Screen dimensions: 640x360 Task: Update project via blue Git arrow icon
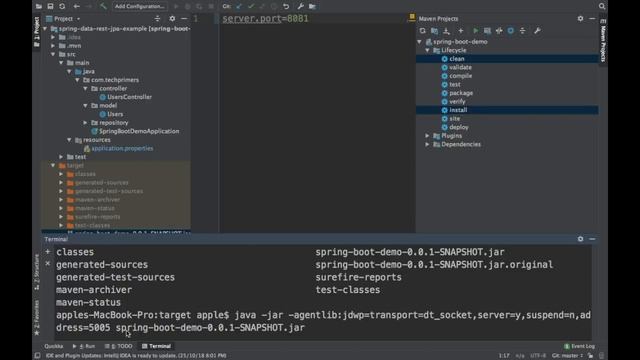(x=239, y=6)
